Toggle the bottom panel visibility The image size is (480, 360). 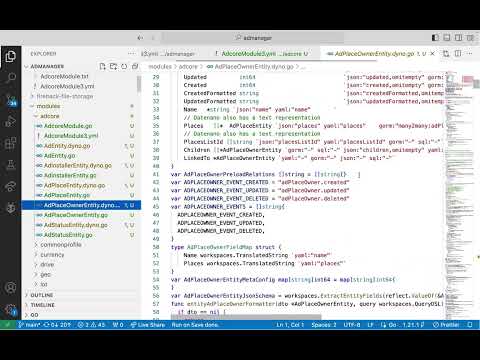click(x=447, y=38)
